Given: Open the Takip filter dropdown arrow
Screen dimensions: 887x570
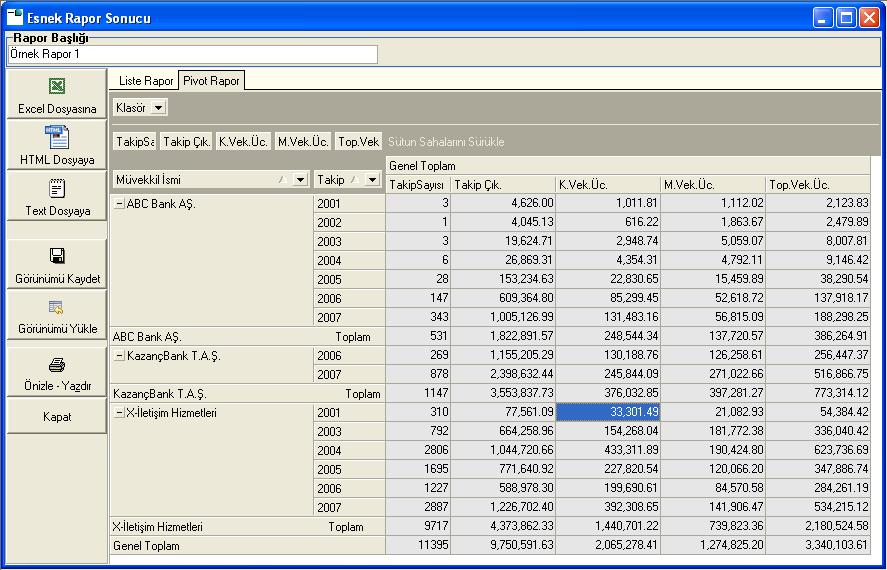Looking at the screenshot, I should point(372,180).
